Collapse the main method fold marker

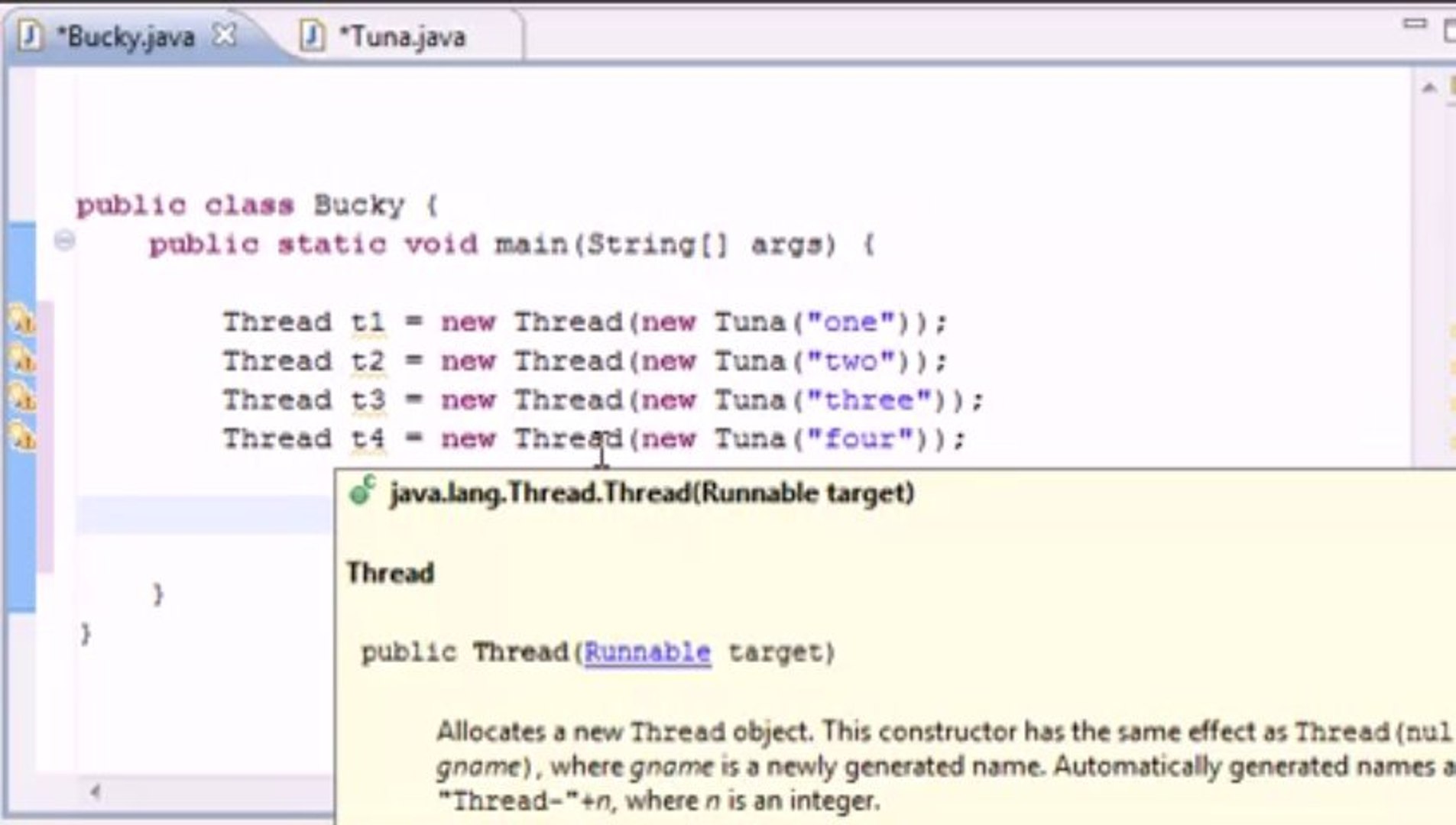pos(65,241)
